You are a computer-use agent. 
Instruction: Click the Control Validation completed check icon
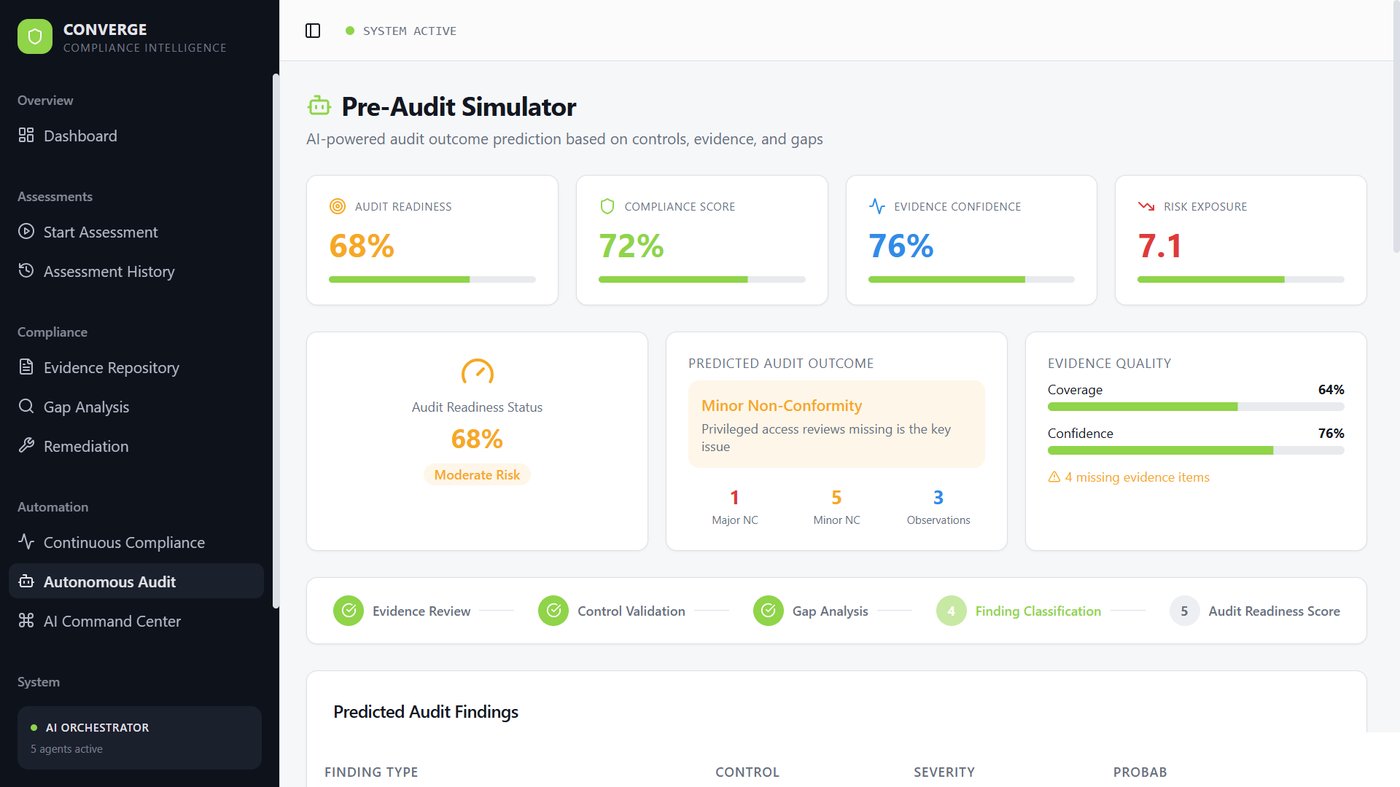coord(553,610)
